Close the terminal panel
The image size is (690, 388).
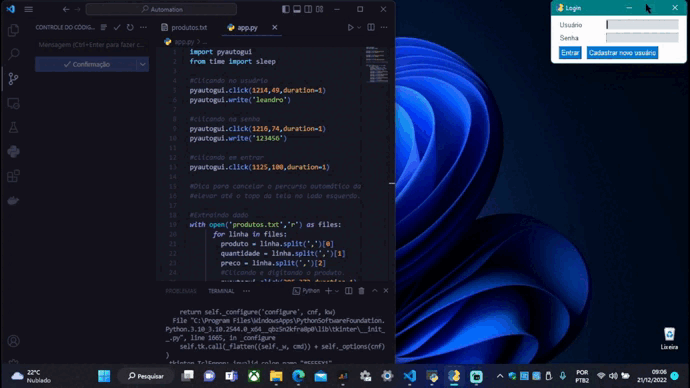click(386, 291)
